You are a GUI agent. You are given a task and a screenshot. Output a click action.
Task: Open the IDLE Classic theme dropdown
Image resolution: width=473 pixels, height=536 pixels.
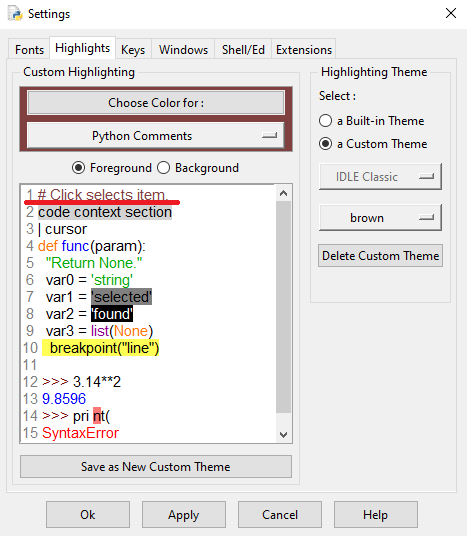380,176
